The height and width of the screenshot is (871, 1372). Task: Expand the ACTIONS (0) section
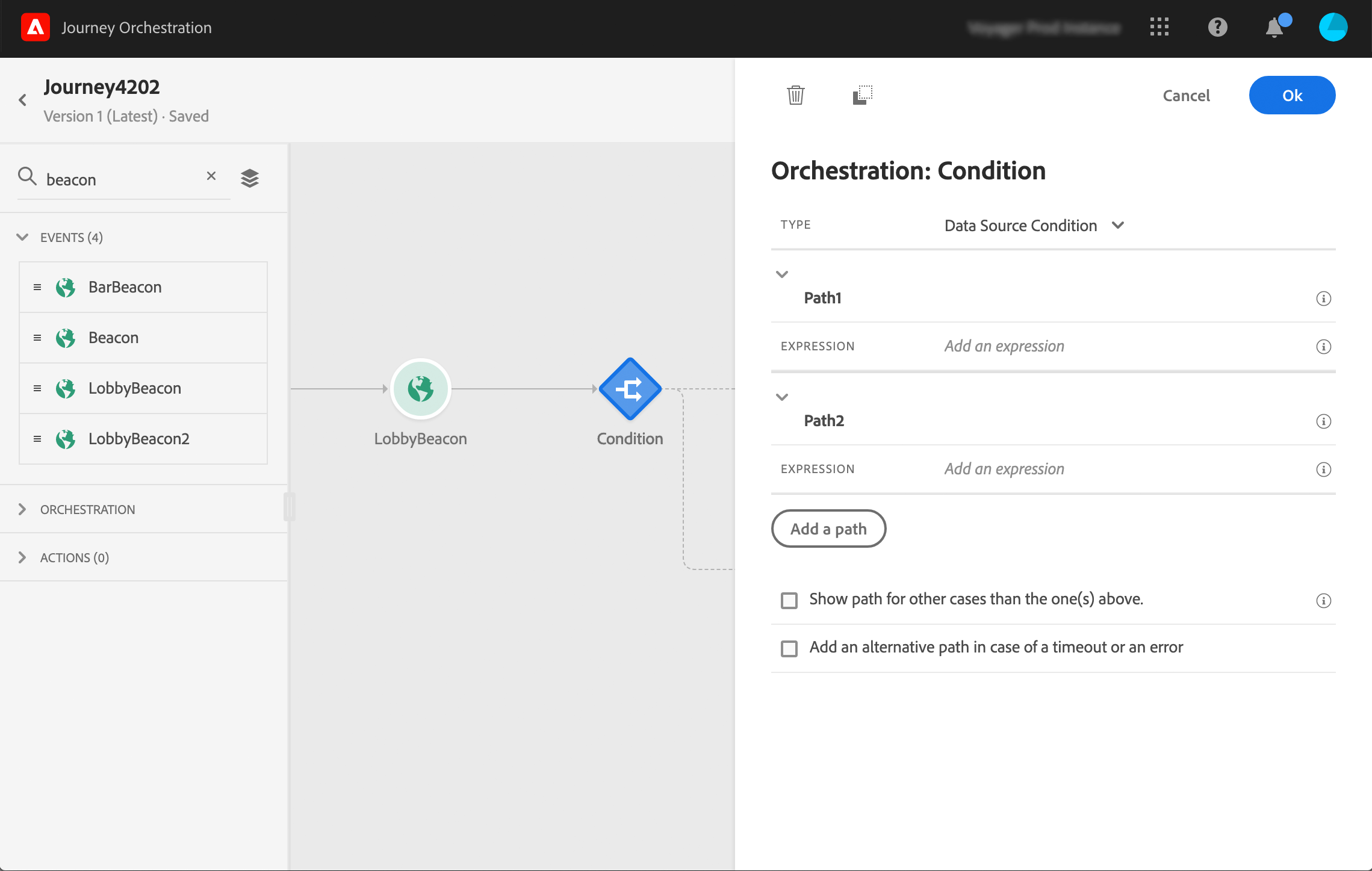(75, 557)
